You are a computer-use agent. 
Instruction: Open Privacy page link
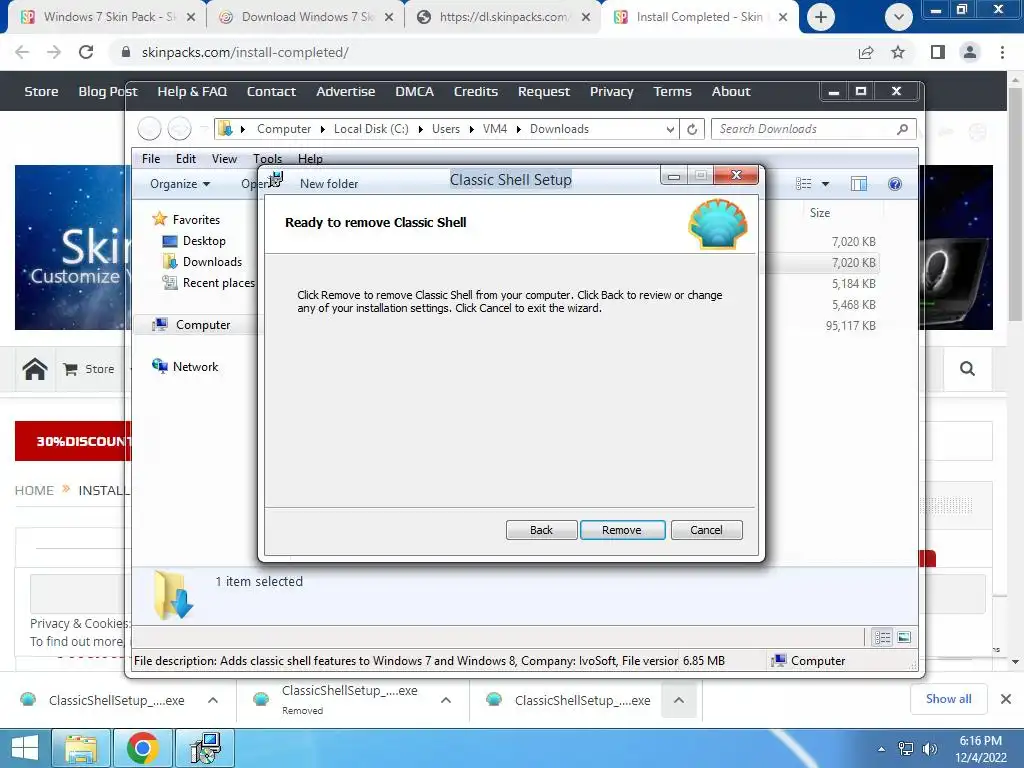(611, 91)
